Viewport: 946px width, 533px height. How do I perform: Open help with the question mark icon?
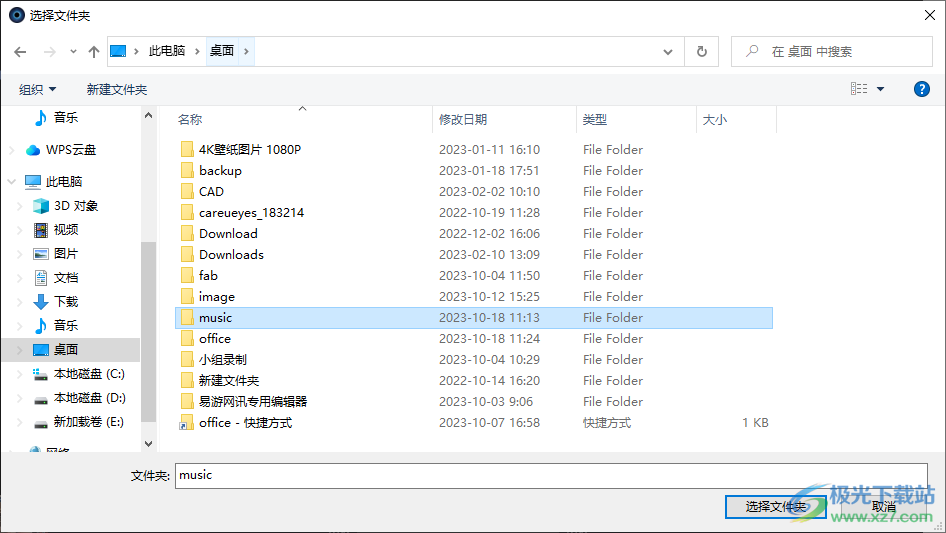[921, 89]
